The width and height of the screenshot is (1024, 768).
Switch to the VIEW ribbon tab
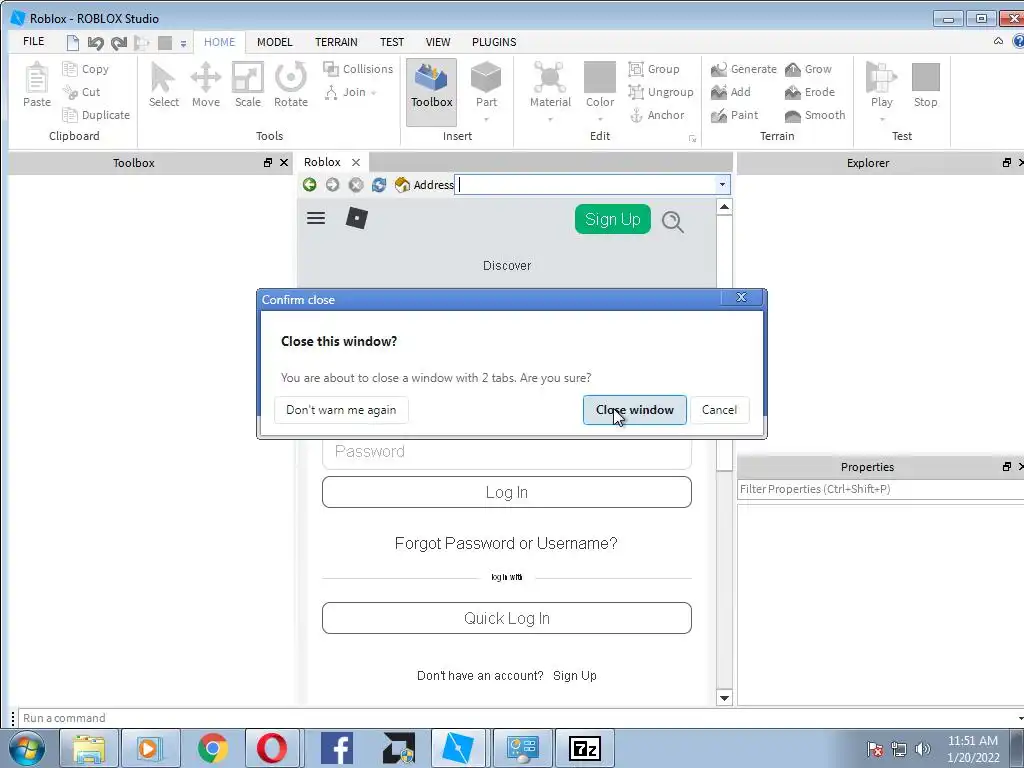tap(438, 42)
